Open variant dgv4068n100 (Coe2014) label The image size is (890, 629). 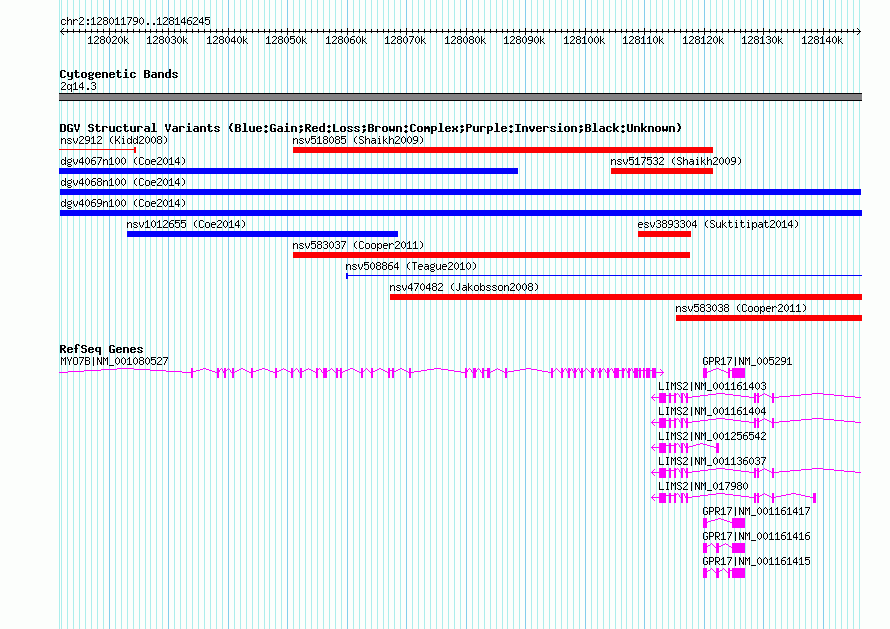(x=123, y=182)
